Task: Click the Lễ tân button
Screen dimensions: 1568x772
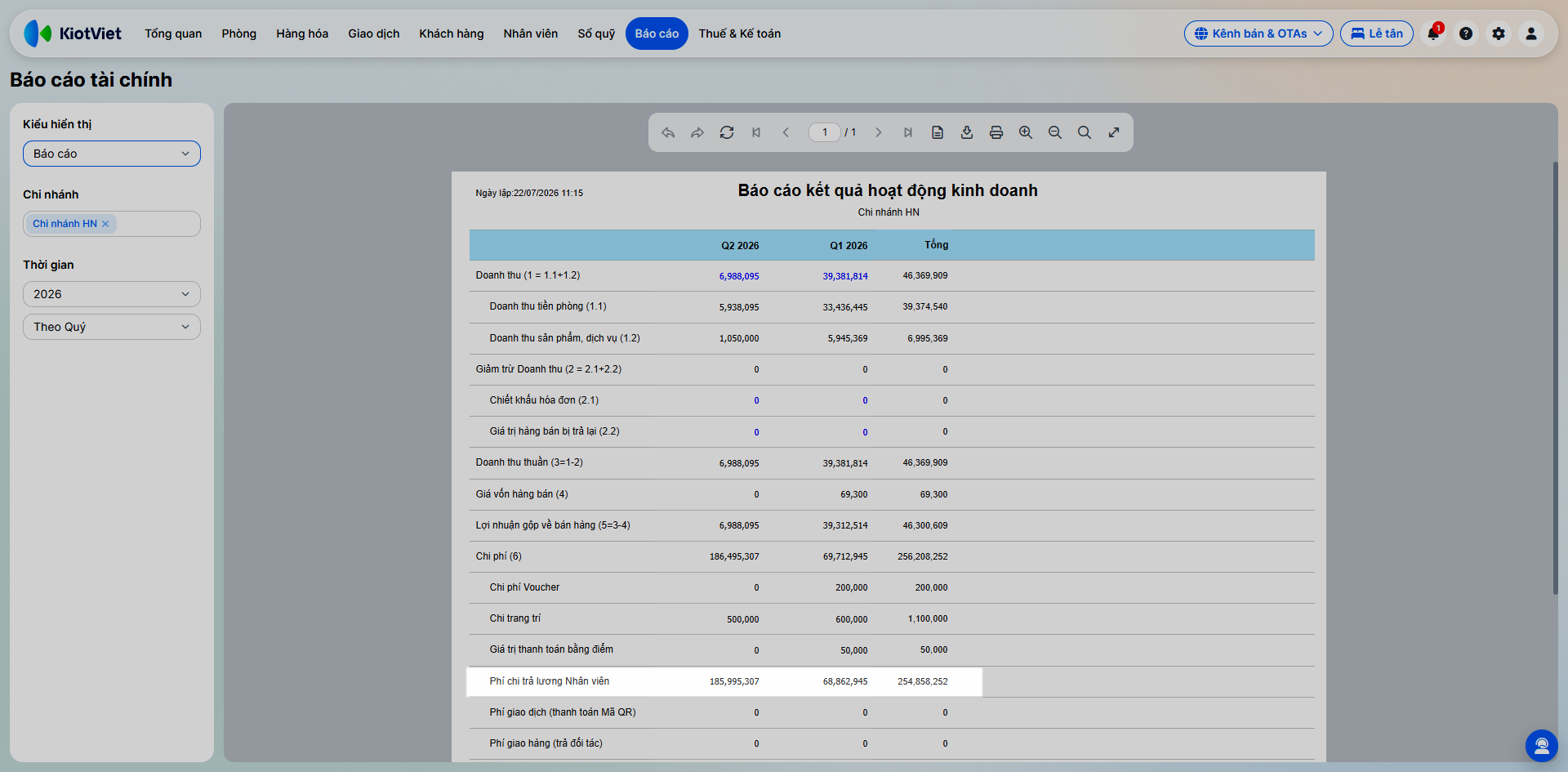Action: (1377, 33)
